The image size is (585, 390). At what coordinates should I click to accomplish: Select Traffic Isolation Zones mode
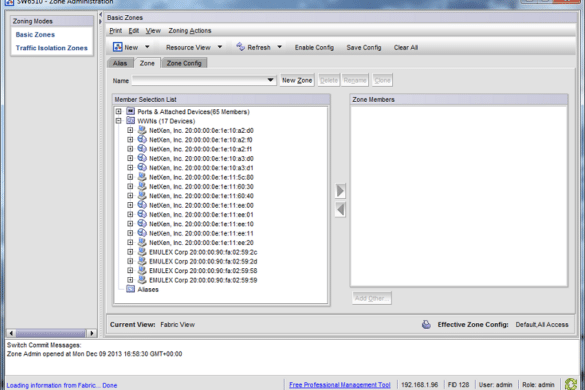coord(51,48)
